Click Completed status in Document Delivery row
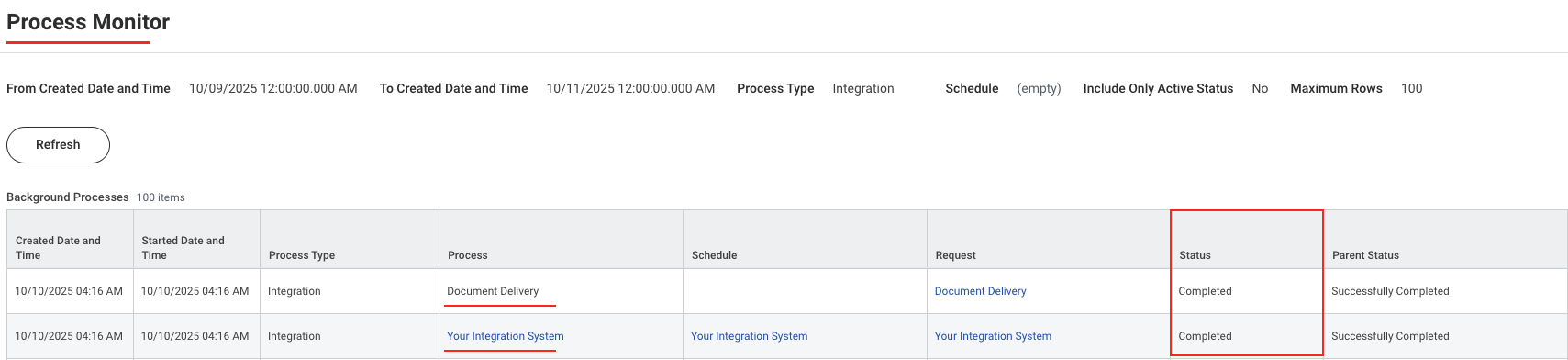 point(1205,291)
